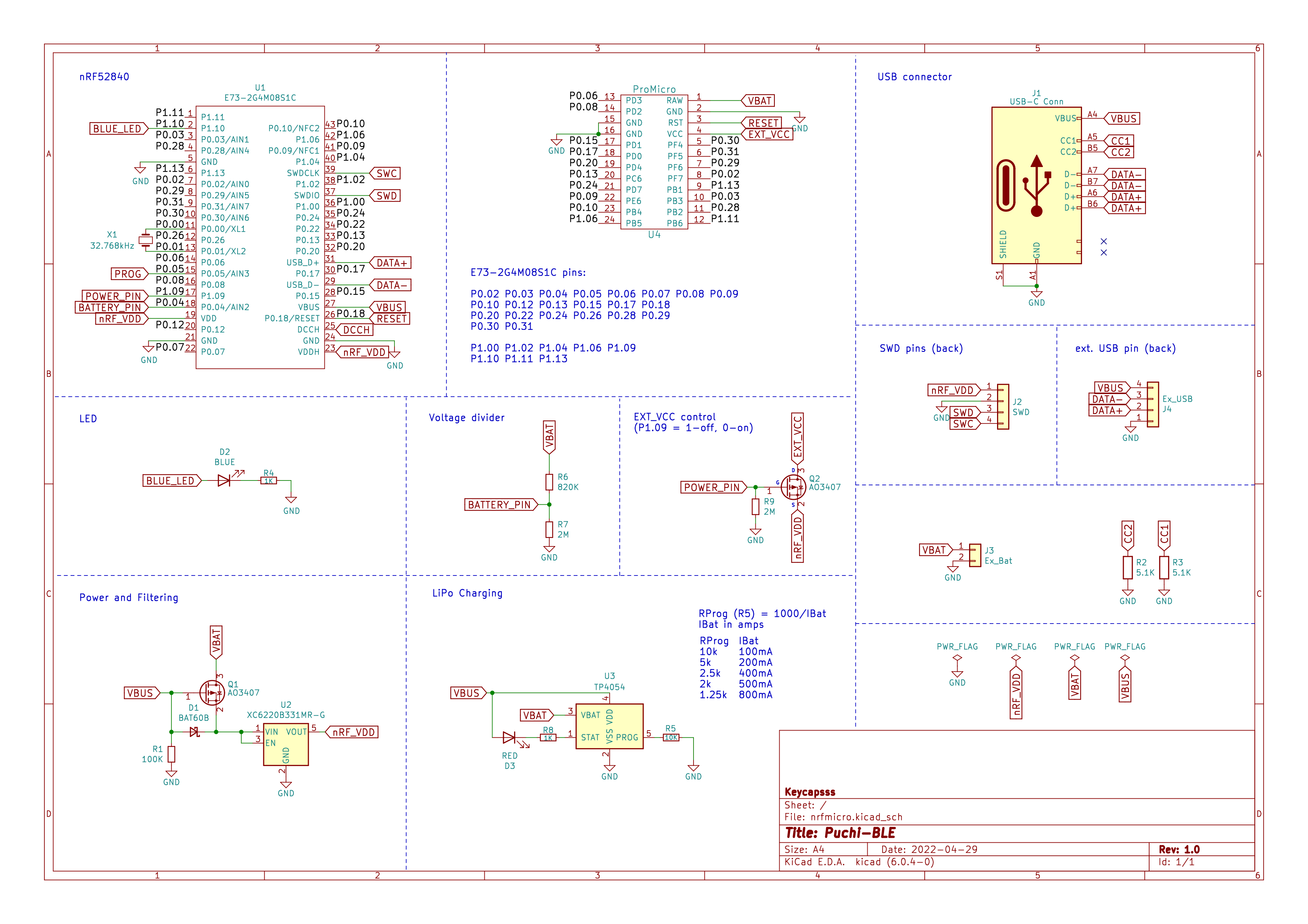Select the VBAT net label above R6
This screenshot has width=1308, height=924.
550,435
